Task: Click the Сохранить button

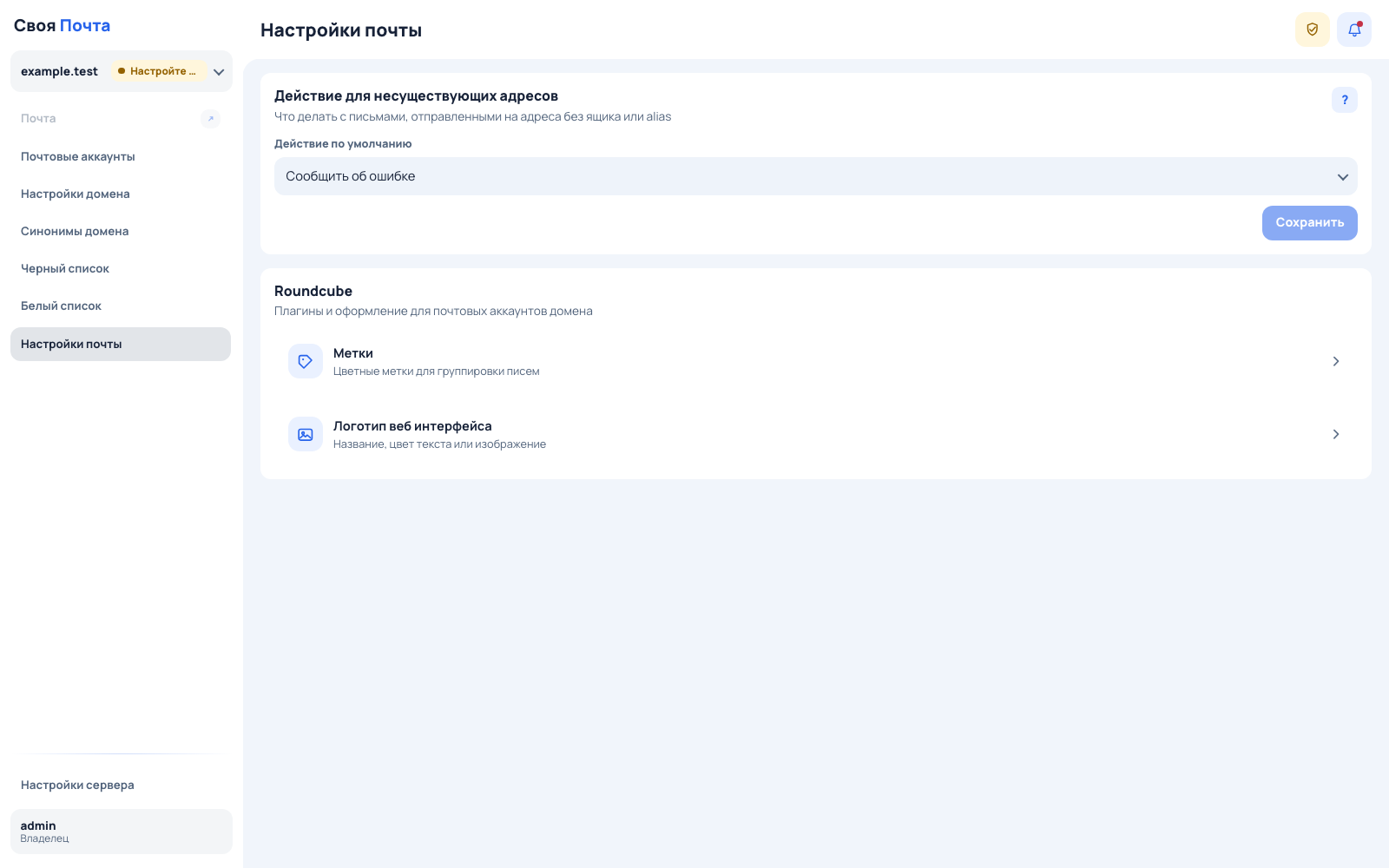Action: [1309, 223]
